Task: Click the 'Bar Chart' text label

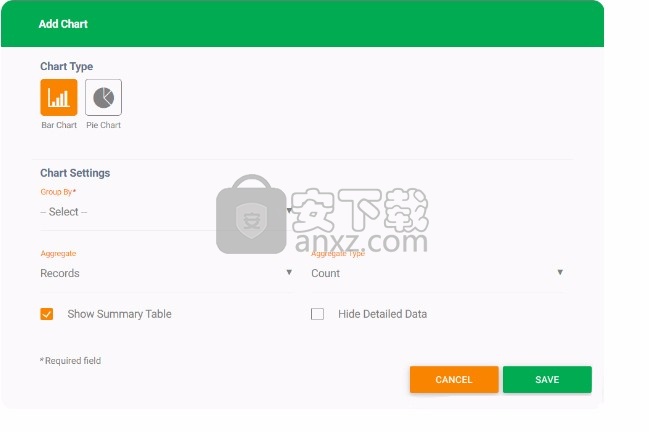Action: pyautogui.click(x=59, y=125)
